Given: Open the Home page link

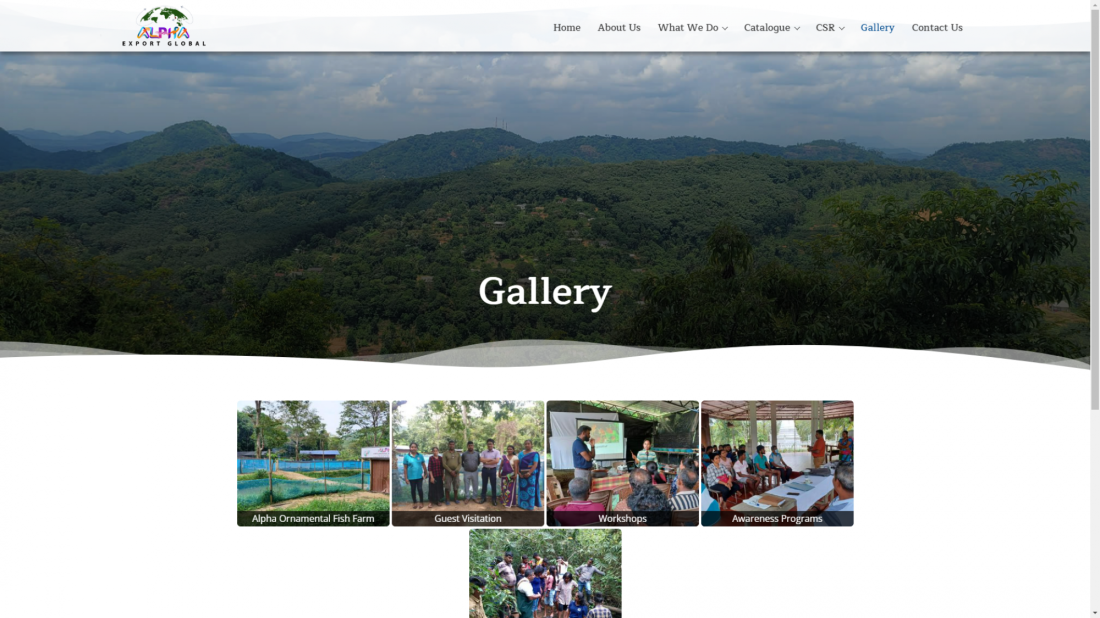Looking at the screenshot, I should pyautogui.click(x=566, y=28).
